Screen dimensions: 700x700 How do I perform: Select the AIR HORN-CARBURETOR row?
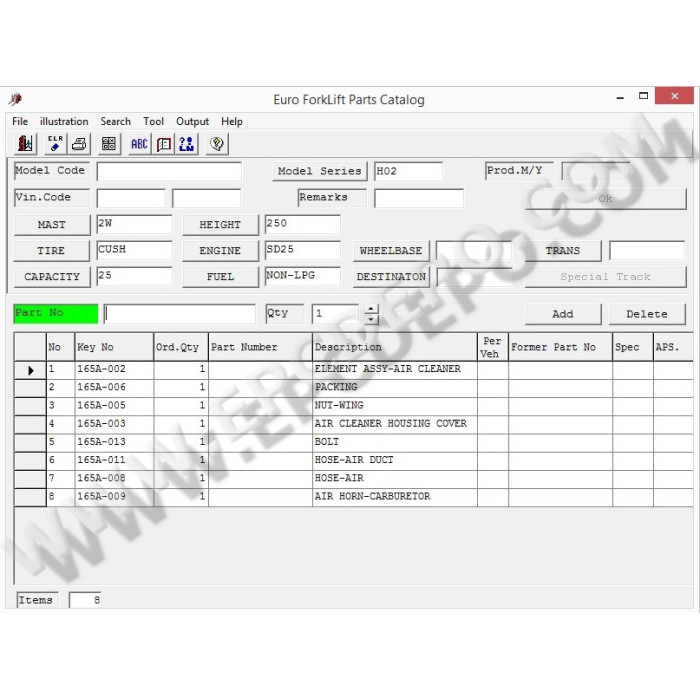click(x=353, y=497)
